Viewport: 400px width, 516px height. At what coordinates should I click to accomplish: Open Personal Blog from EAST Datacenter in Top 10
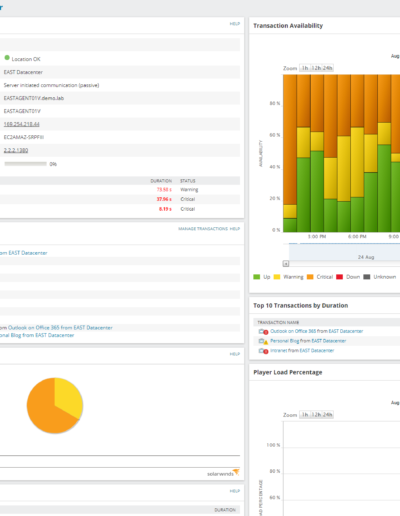308,341
